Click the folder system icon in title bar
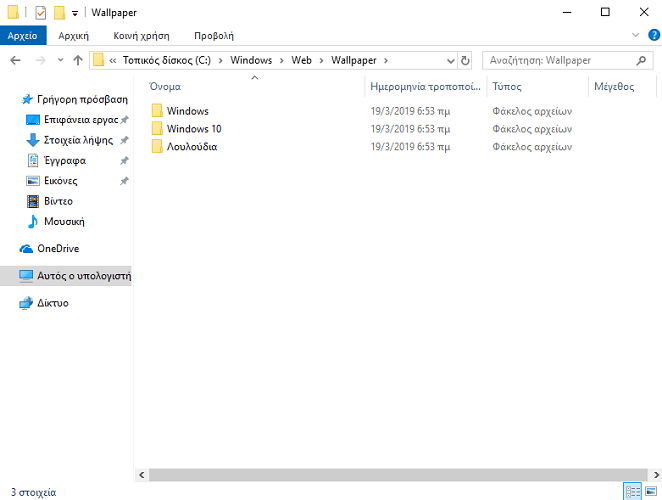 point(14,12)
